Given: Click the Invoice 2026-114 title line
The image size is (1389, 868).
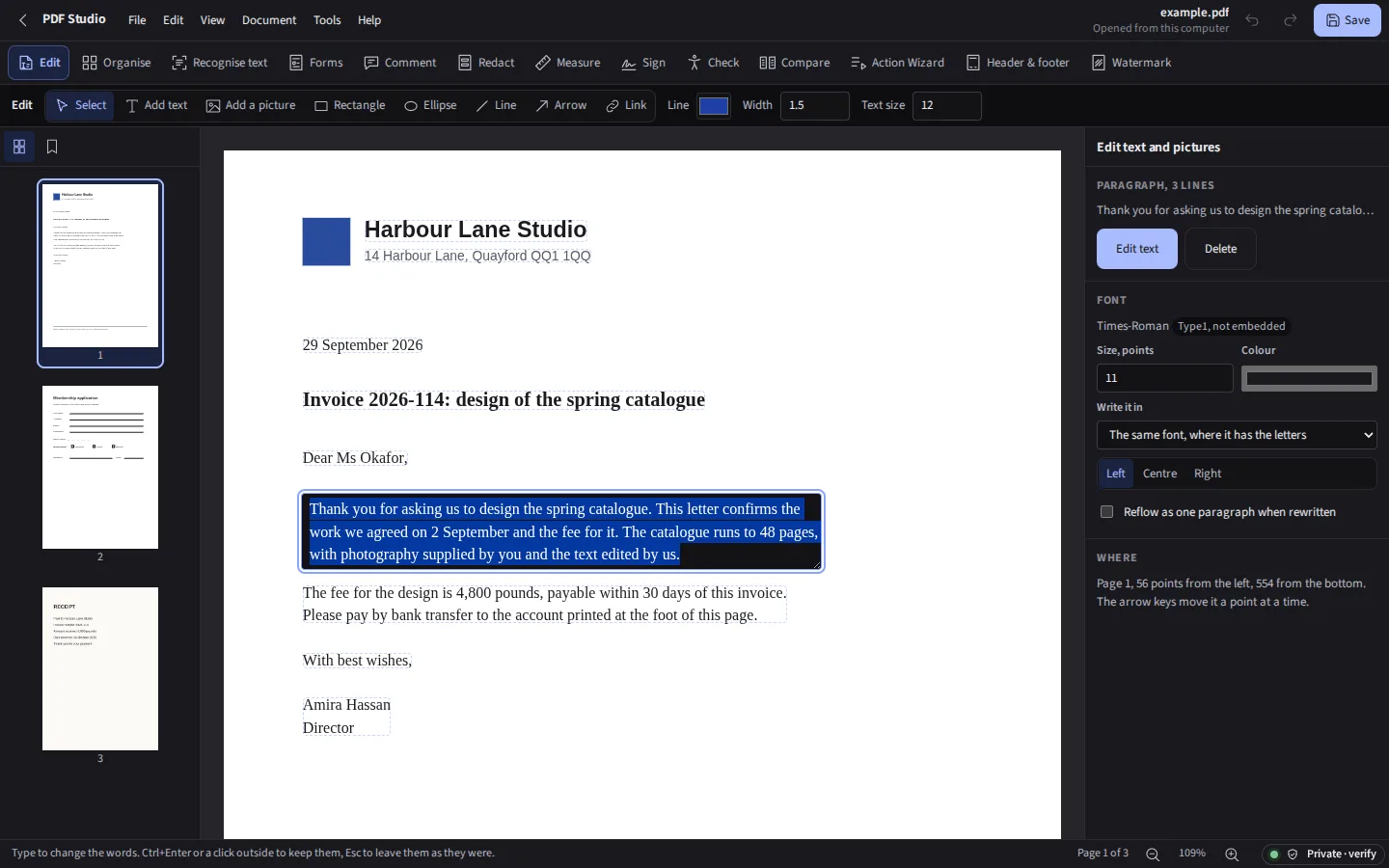Looking at the screenshot, I should tap(504, 400).
